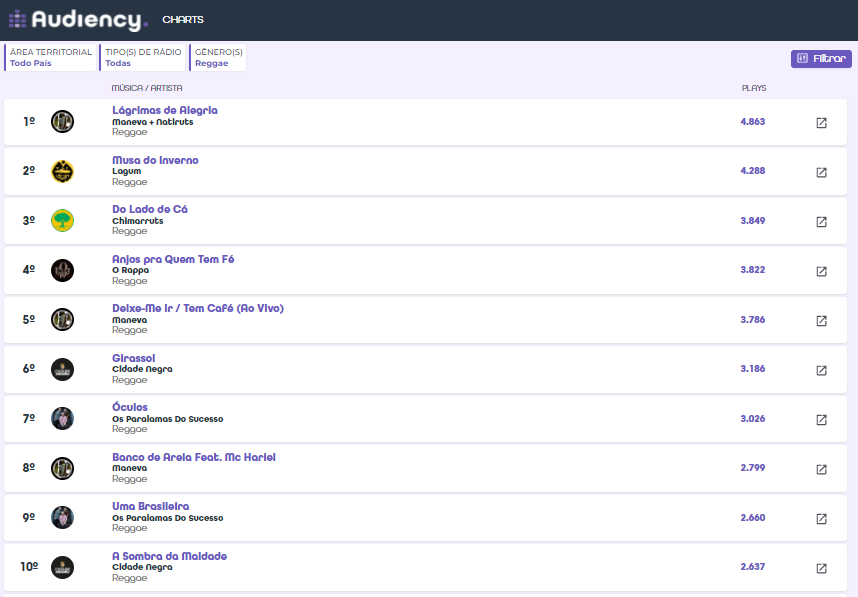The width and height of the screenshot is (858, 597).
Task: Click the play count 3.026
Action: pos(753,419)
